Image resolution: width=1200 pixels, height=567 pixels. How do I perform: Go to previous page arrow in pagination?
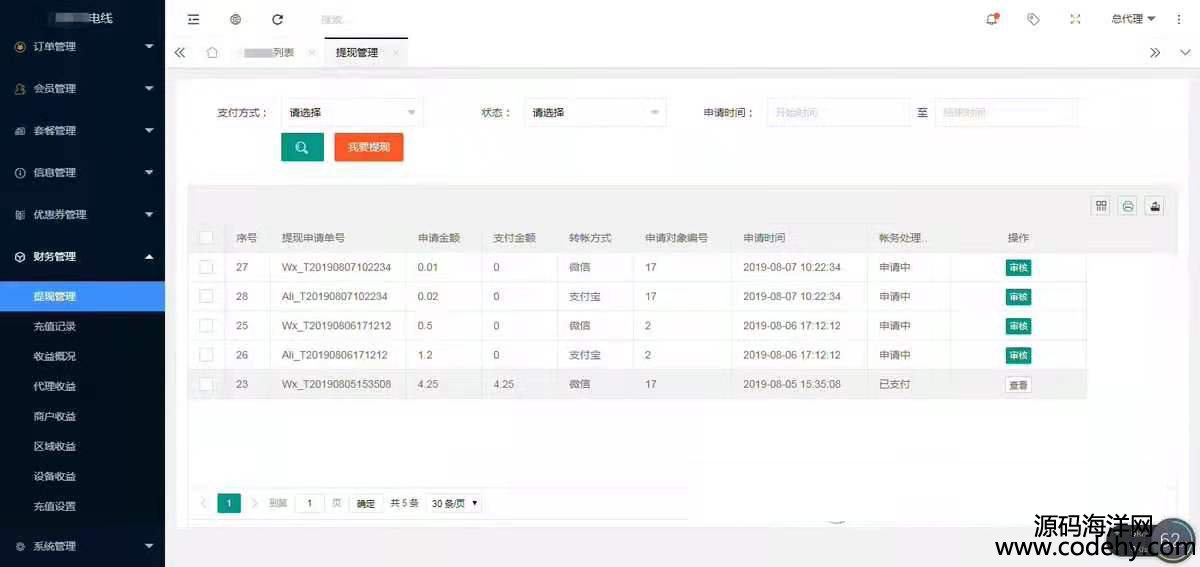point(204,503)
